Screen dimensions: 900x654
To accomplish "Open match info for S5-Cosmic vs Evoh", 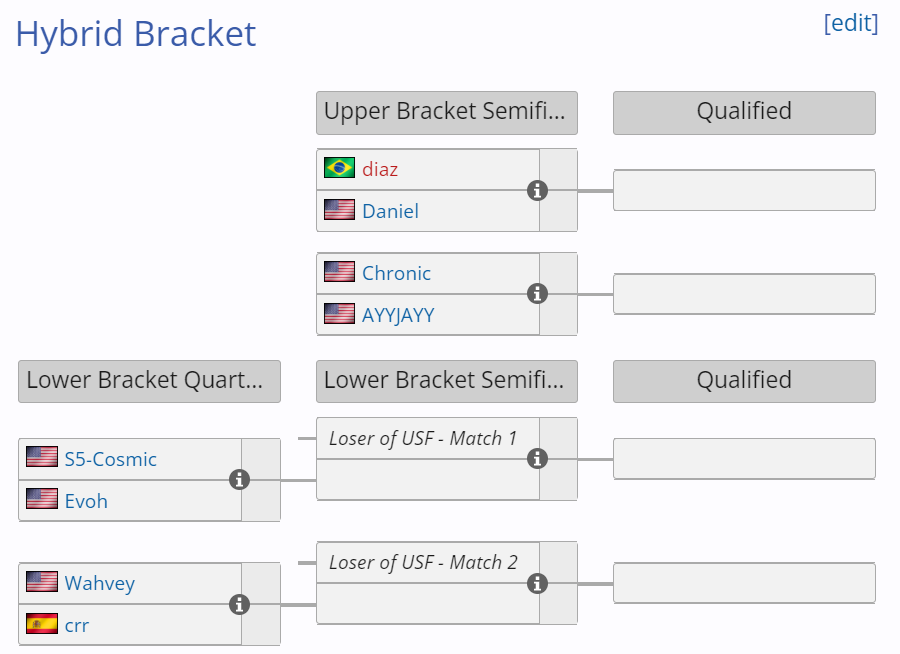I will 239,479.
